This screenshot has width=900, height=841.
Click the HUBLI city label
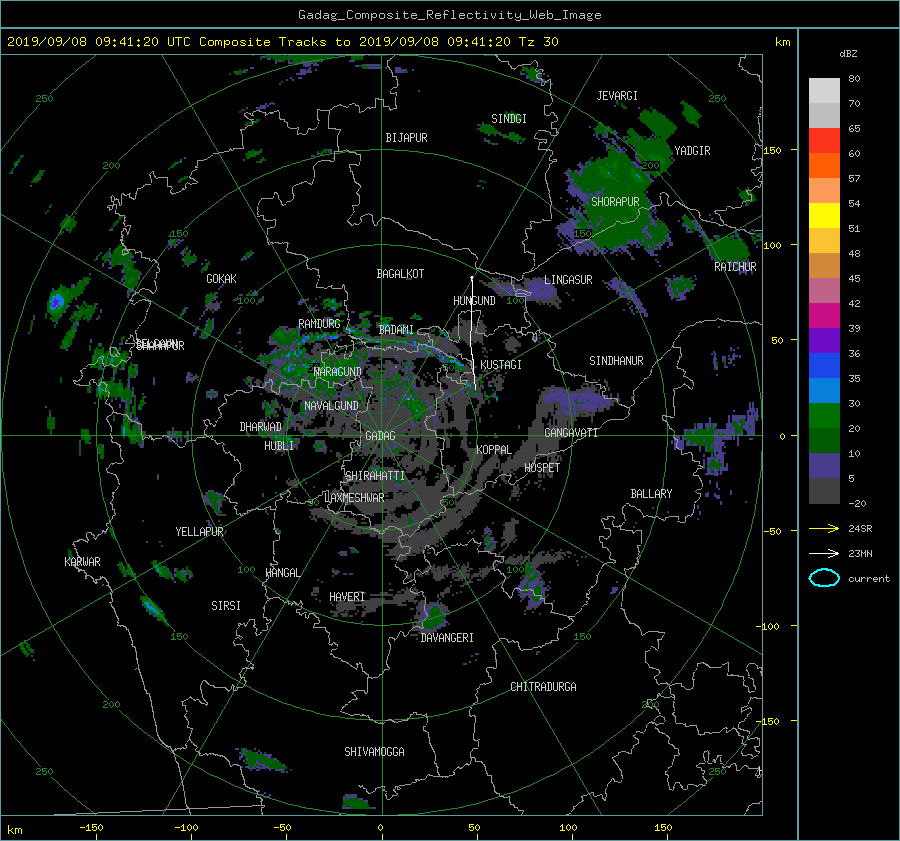pyautogui.click(x=279, y=445)
